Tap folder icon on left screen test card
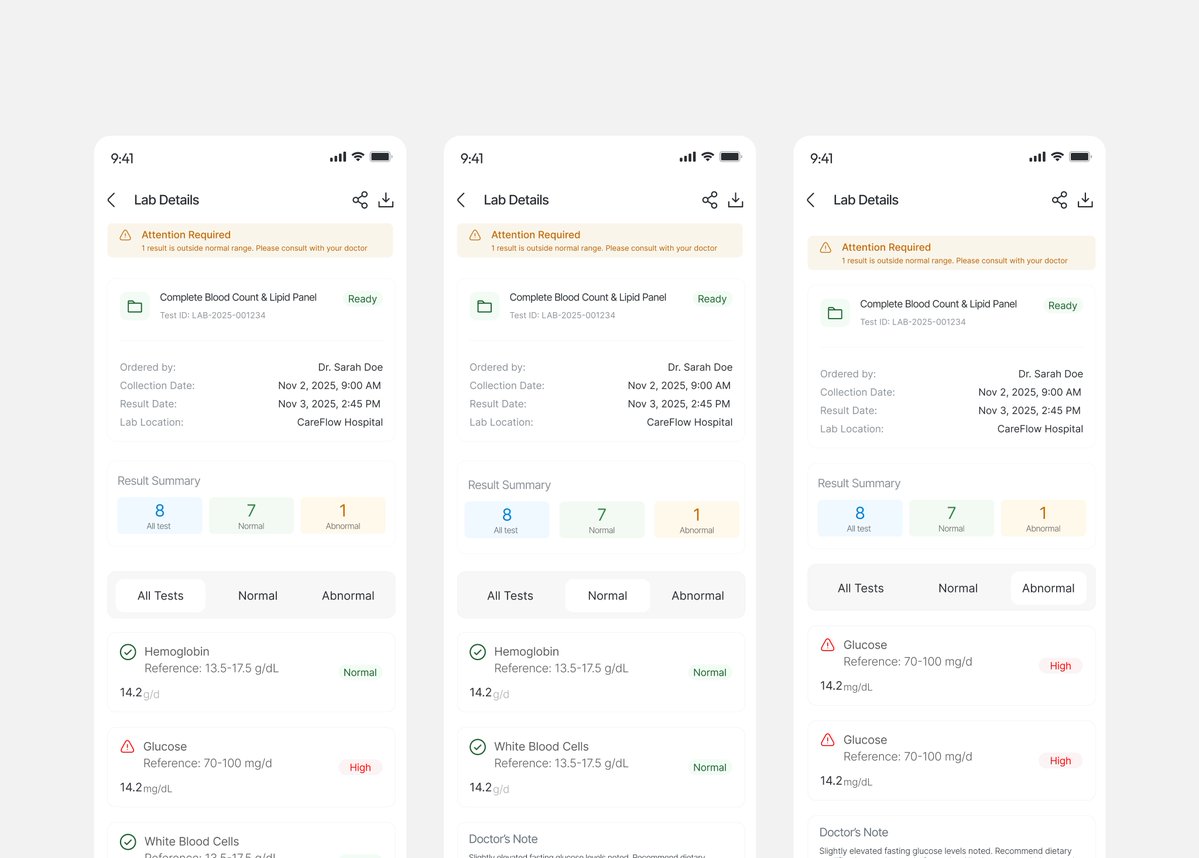Screen dimensions: 1199x858 (135, 307)
